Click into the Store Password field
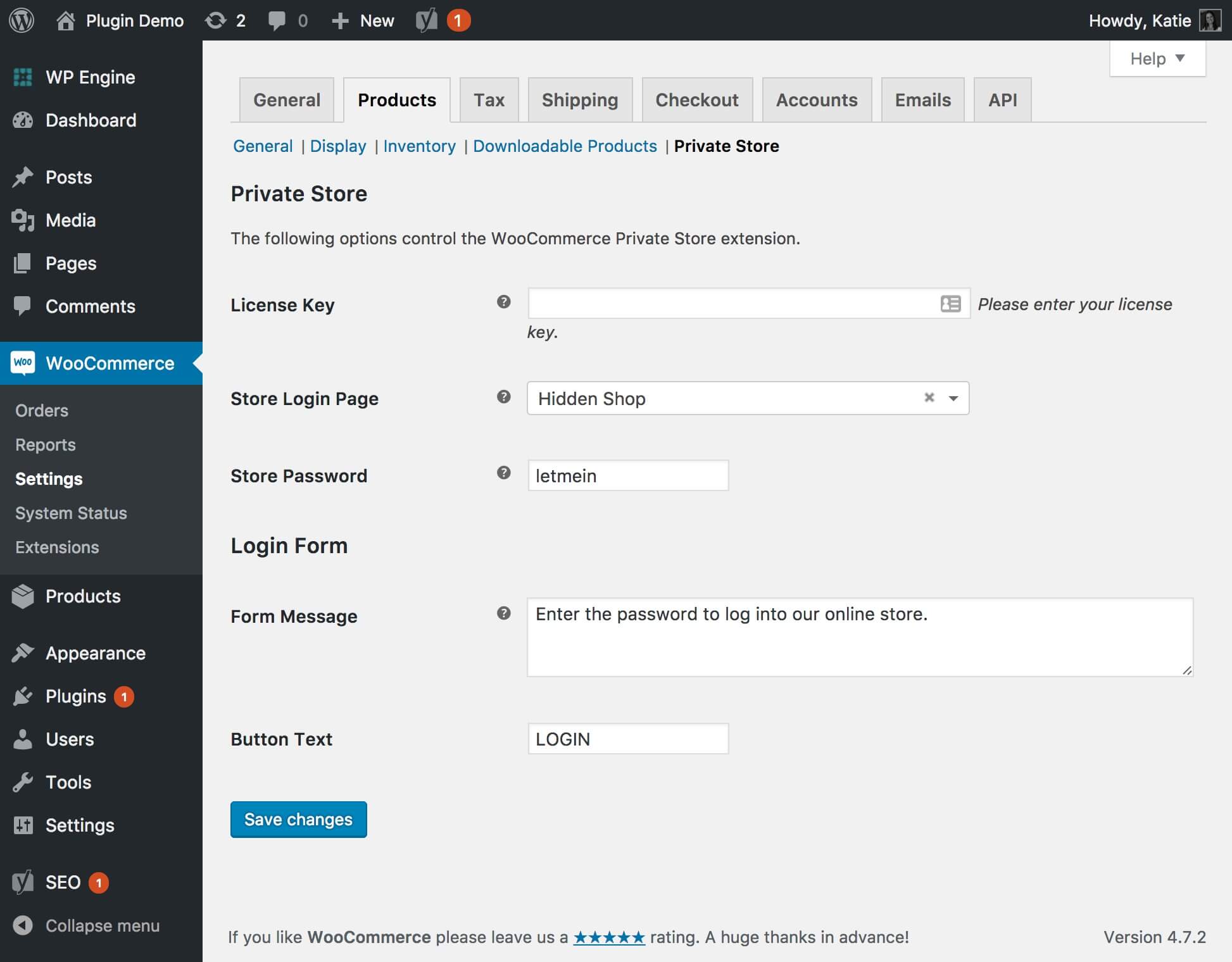This screenshot has height=962, width=1232. click(x=629, y=475)
